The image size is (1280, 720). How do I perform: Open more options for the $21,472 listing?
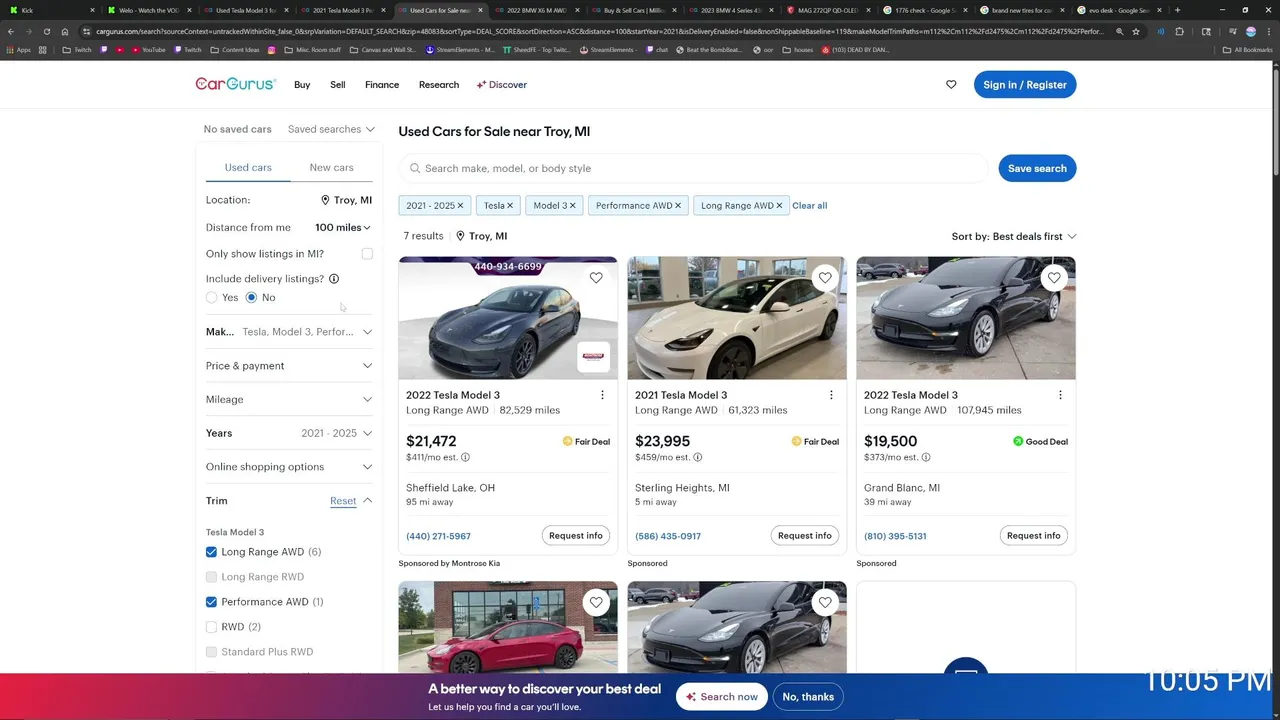(x=602, y=395)
